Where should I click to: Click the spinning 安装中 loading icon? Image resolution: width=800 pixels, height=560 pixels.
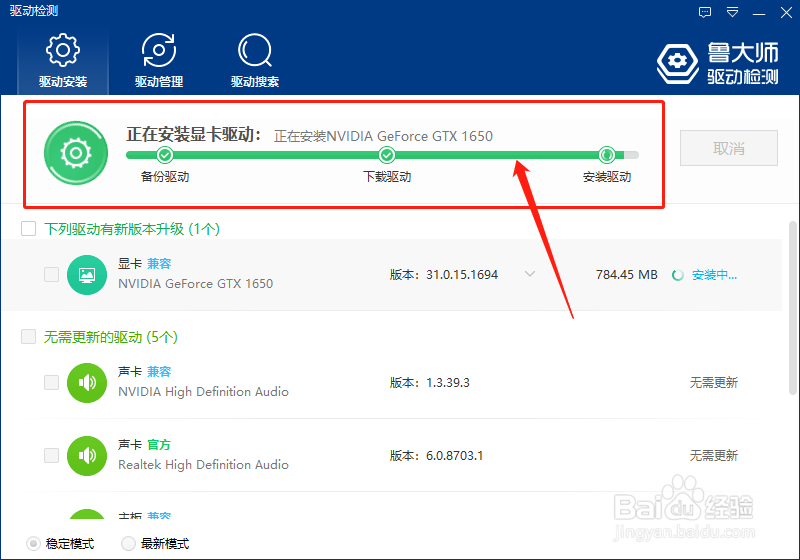point(678,275)
